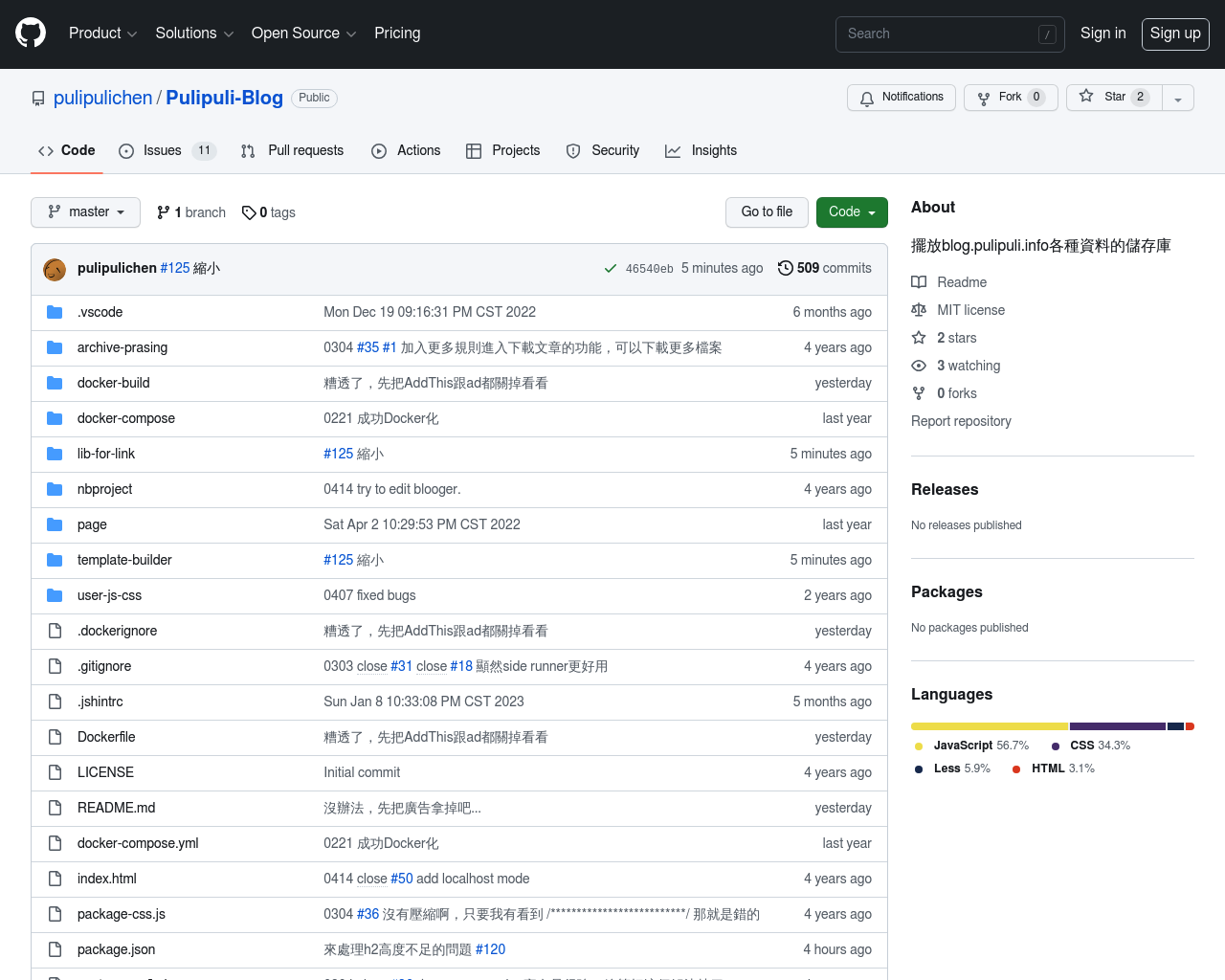Click the Sign in link

pos(1102,33)
